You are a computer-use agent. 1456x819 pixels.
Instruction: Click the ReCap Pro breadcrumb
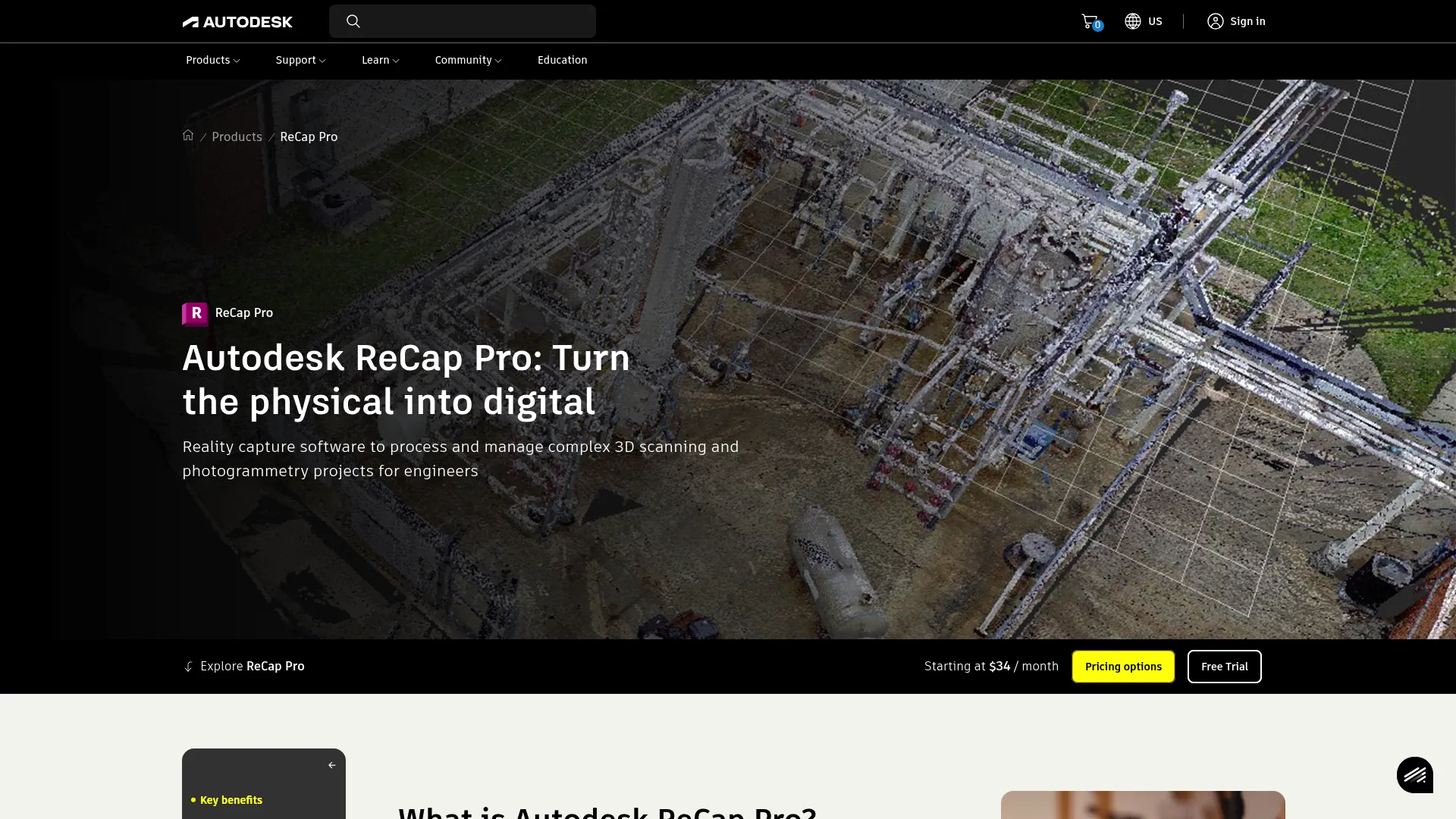pyautogui.click(x=309, y=136)
